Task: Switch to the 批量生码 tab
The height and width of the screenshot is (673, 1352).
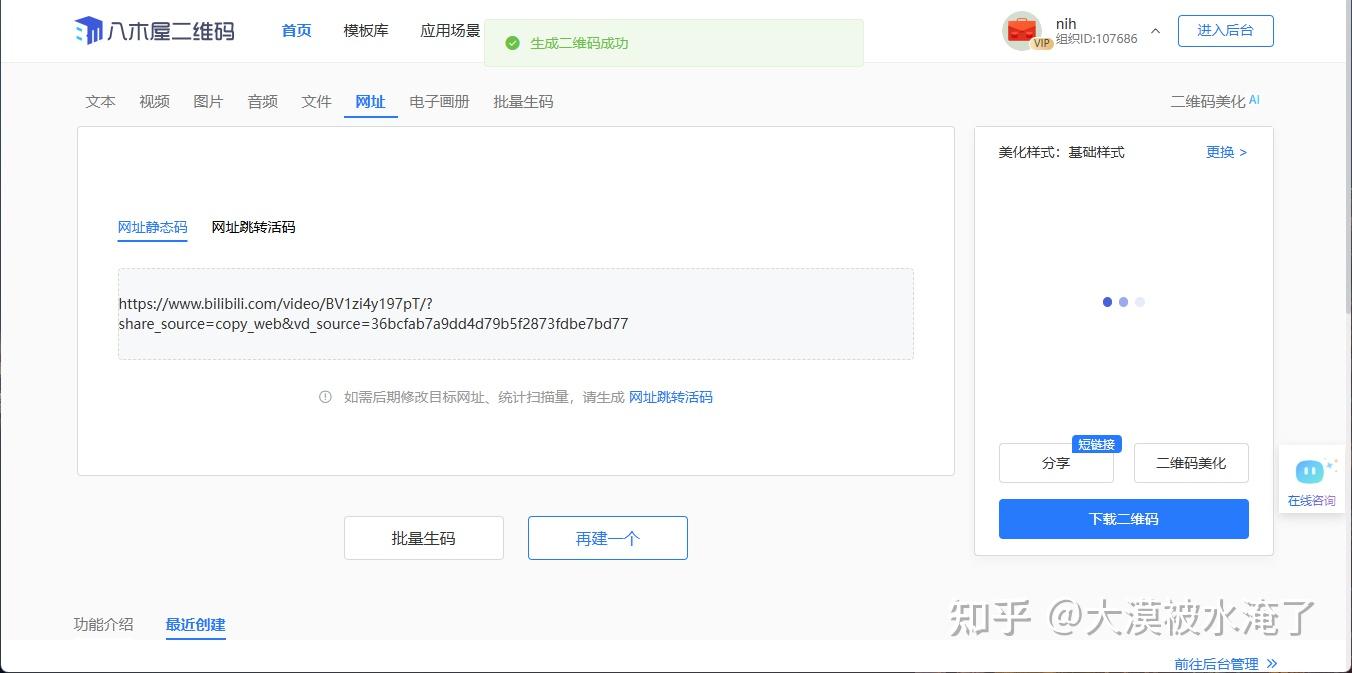Action: (523, 102)
